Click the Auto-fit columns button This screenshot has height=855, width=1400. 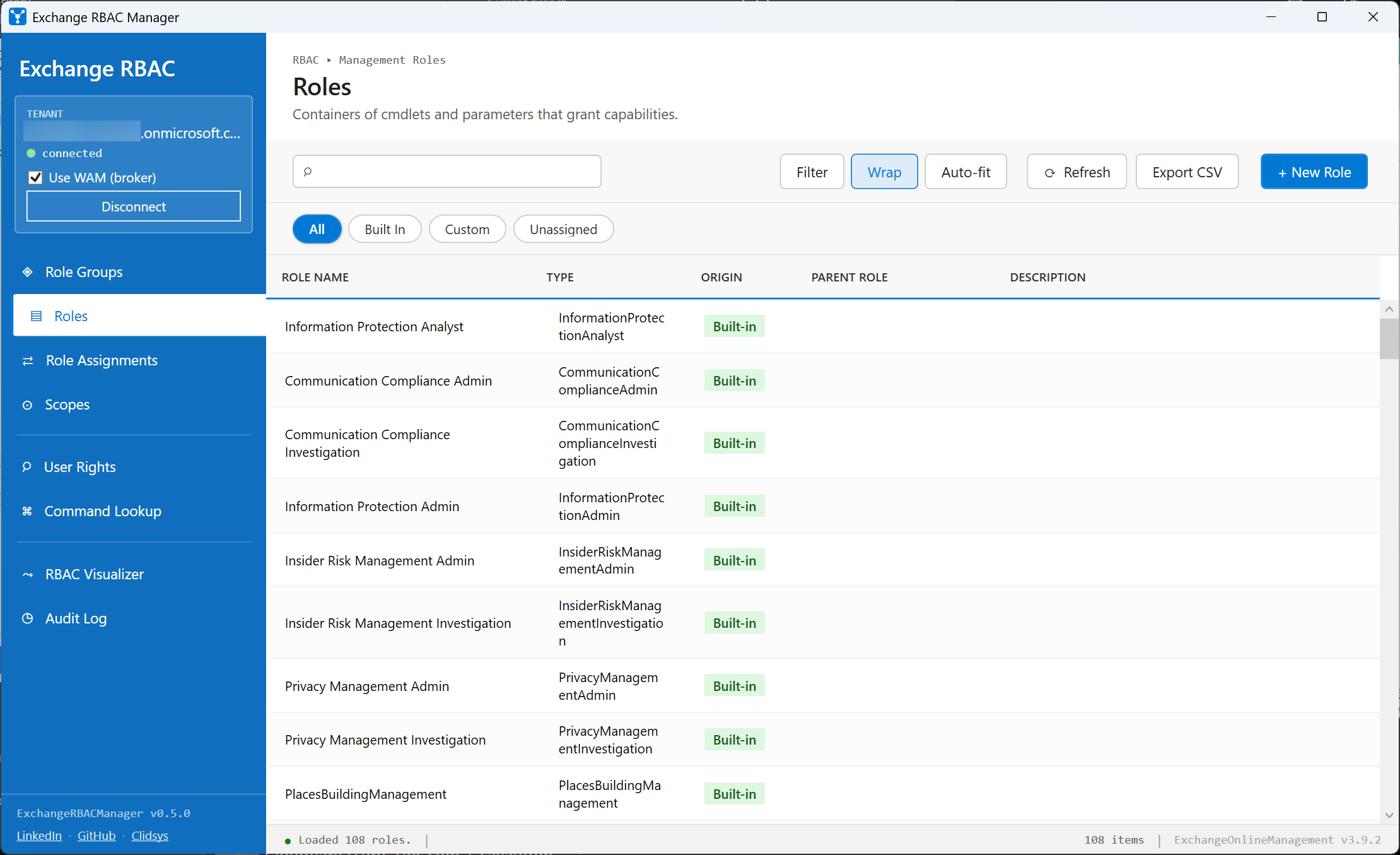pyautogui.click(x=966, y=172)
